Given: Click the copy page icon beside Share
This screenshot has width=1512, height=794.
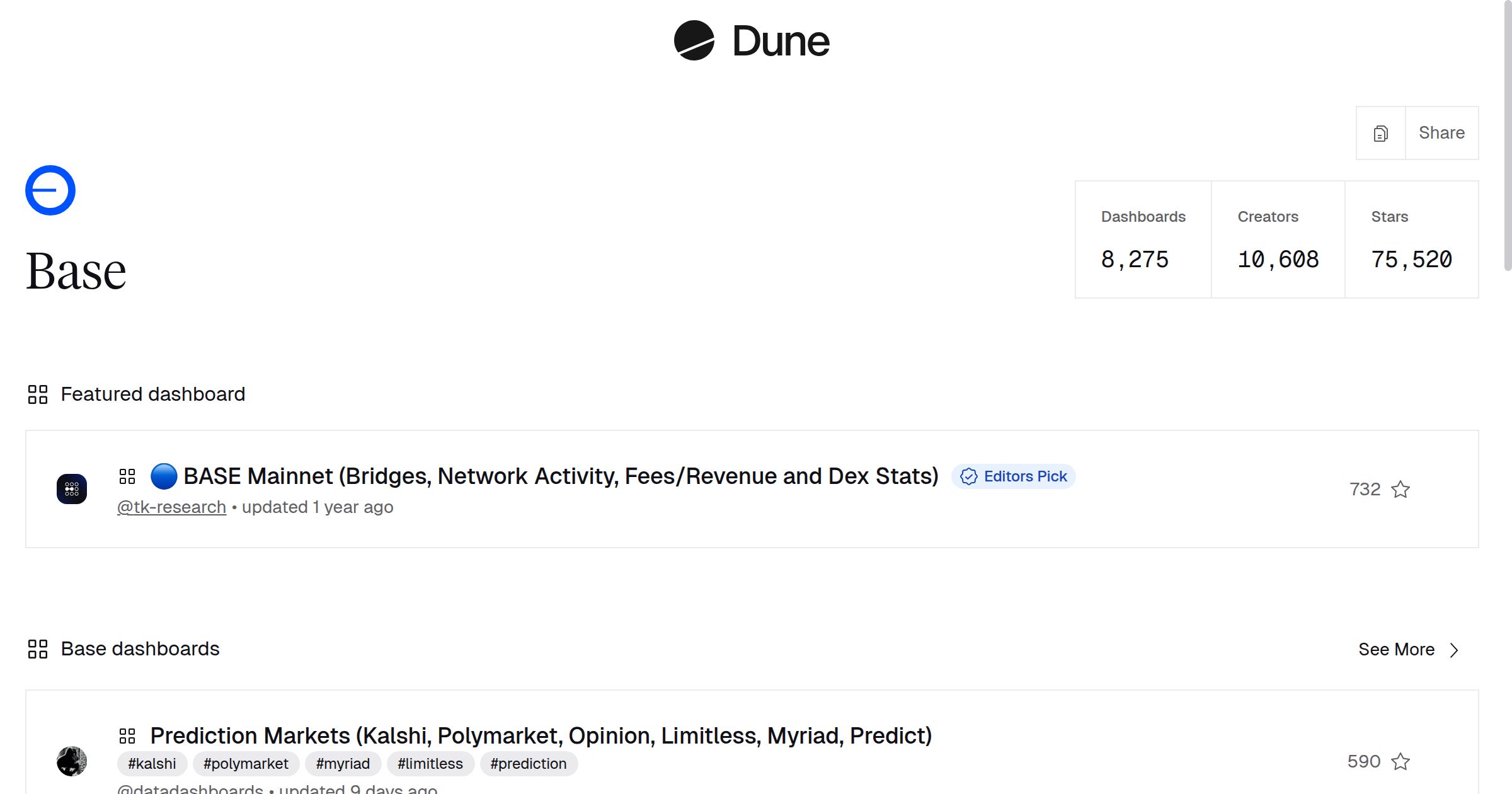Looking at the screenshot, I should 1380,133.
